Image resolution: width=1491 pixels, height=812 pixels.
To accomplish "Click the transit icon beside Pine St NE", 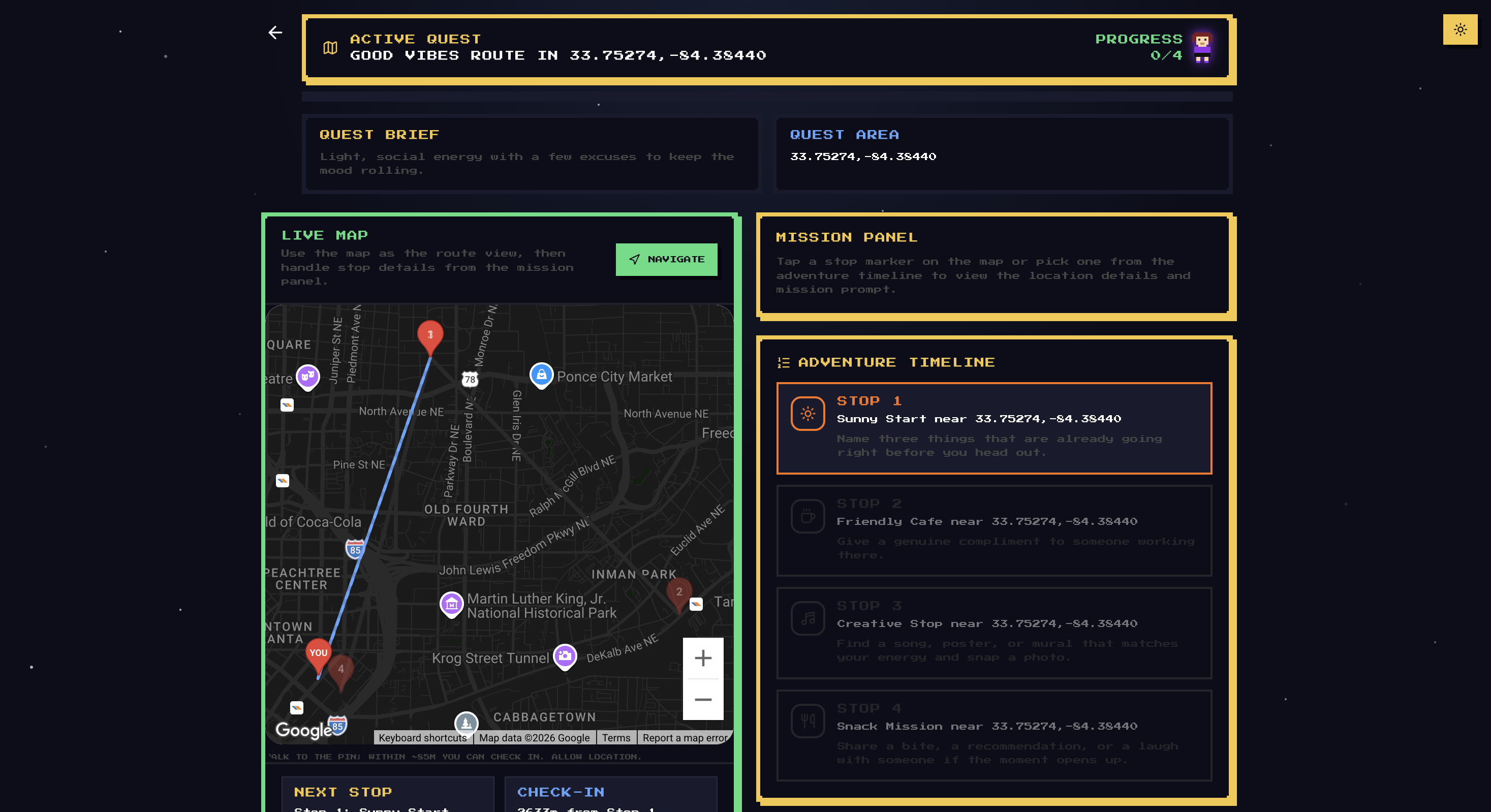I will [283, 480].
